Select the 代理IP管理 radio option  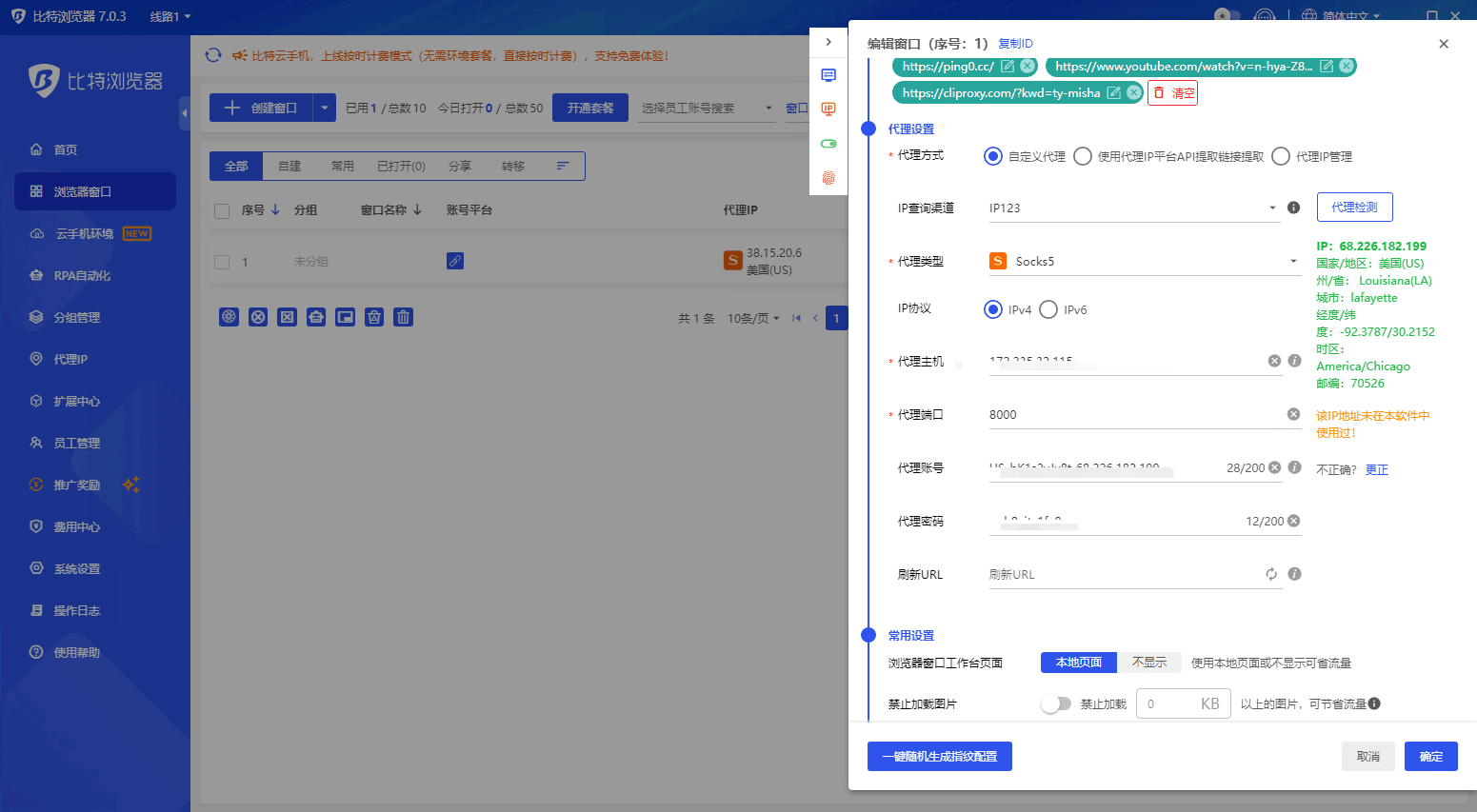[1281, 156]
